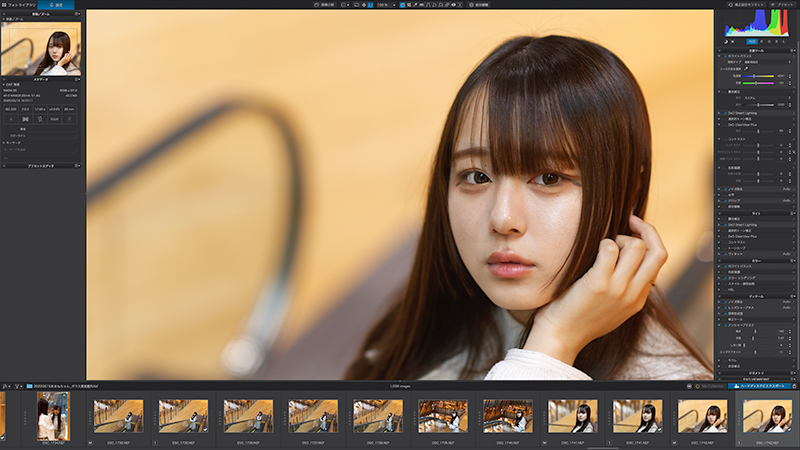
Task: Expand DxO Smart Lighting in essential tools
Action: (x=719, y=113)
